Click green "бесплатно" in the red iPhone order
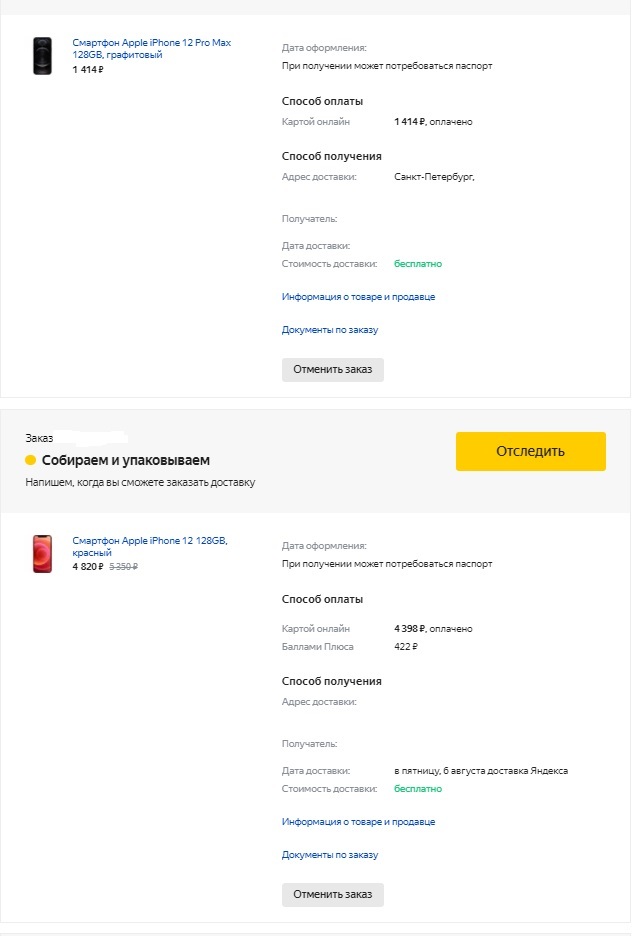 click(x=418, y=789)
